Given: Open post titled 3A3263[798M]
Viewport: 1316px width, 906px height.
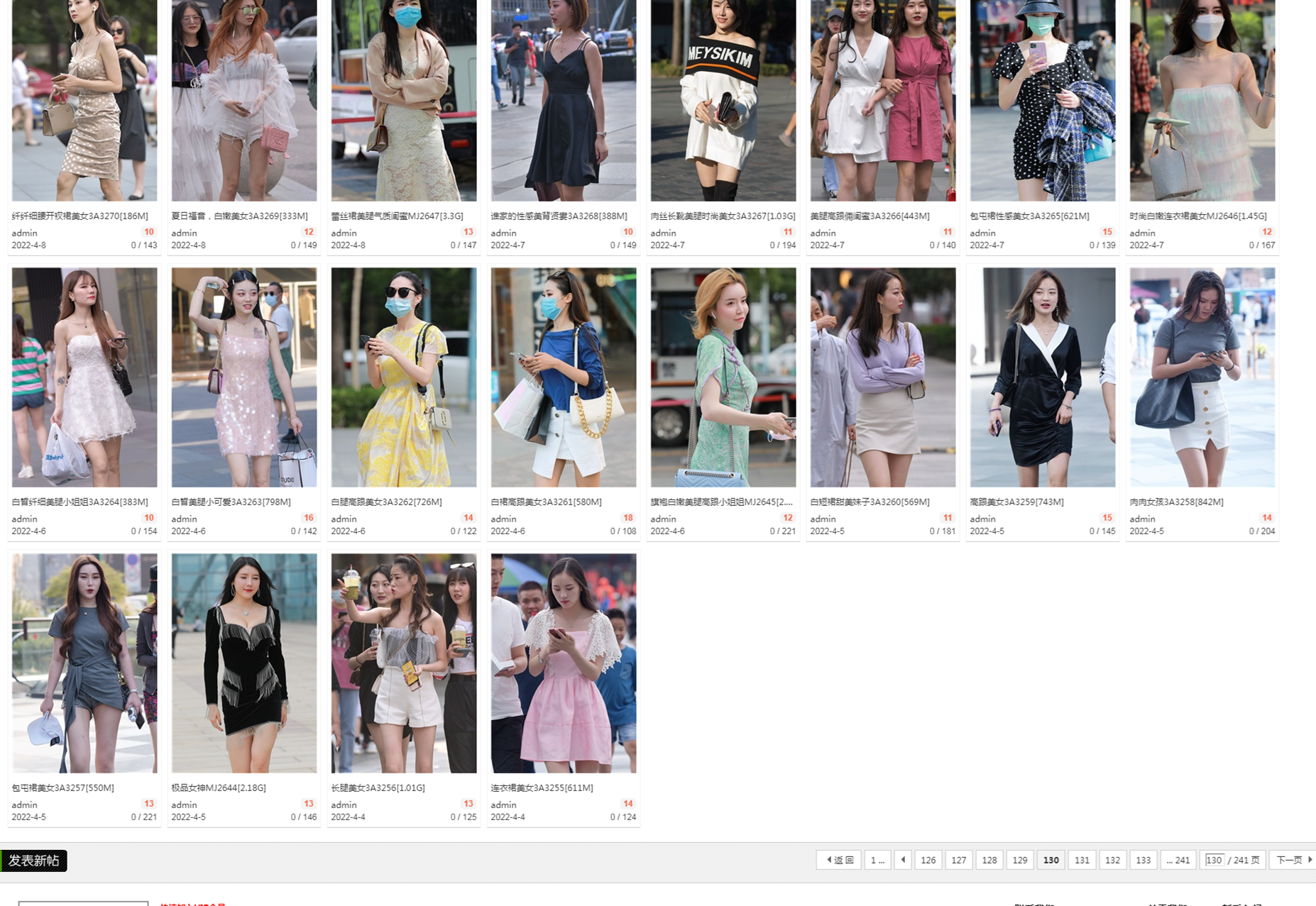Looking at the screenshot, I should point(231,502).
